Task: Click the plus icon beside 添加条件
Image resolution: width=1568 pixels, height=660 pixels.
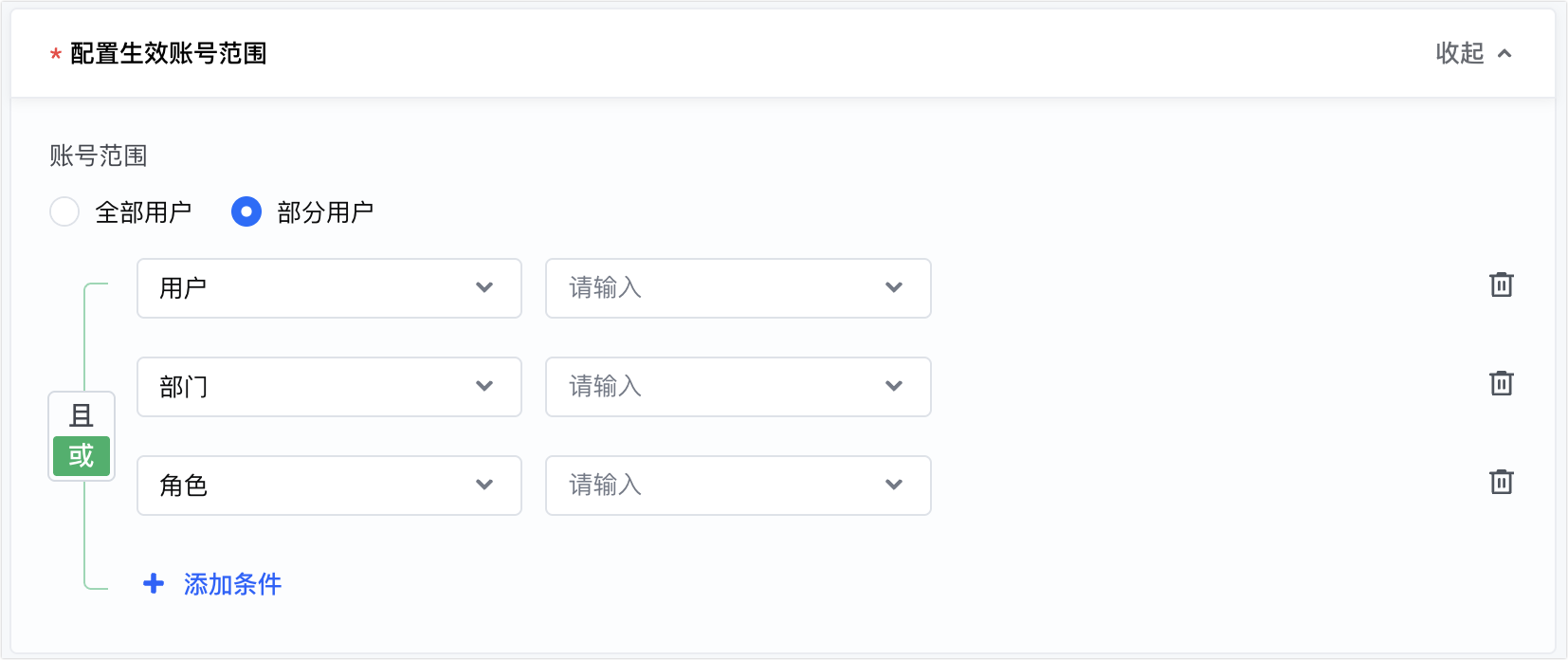Action: [x=154, y=583]
